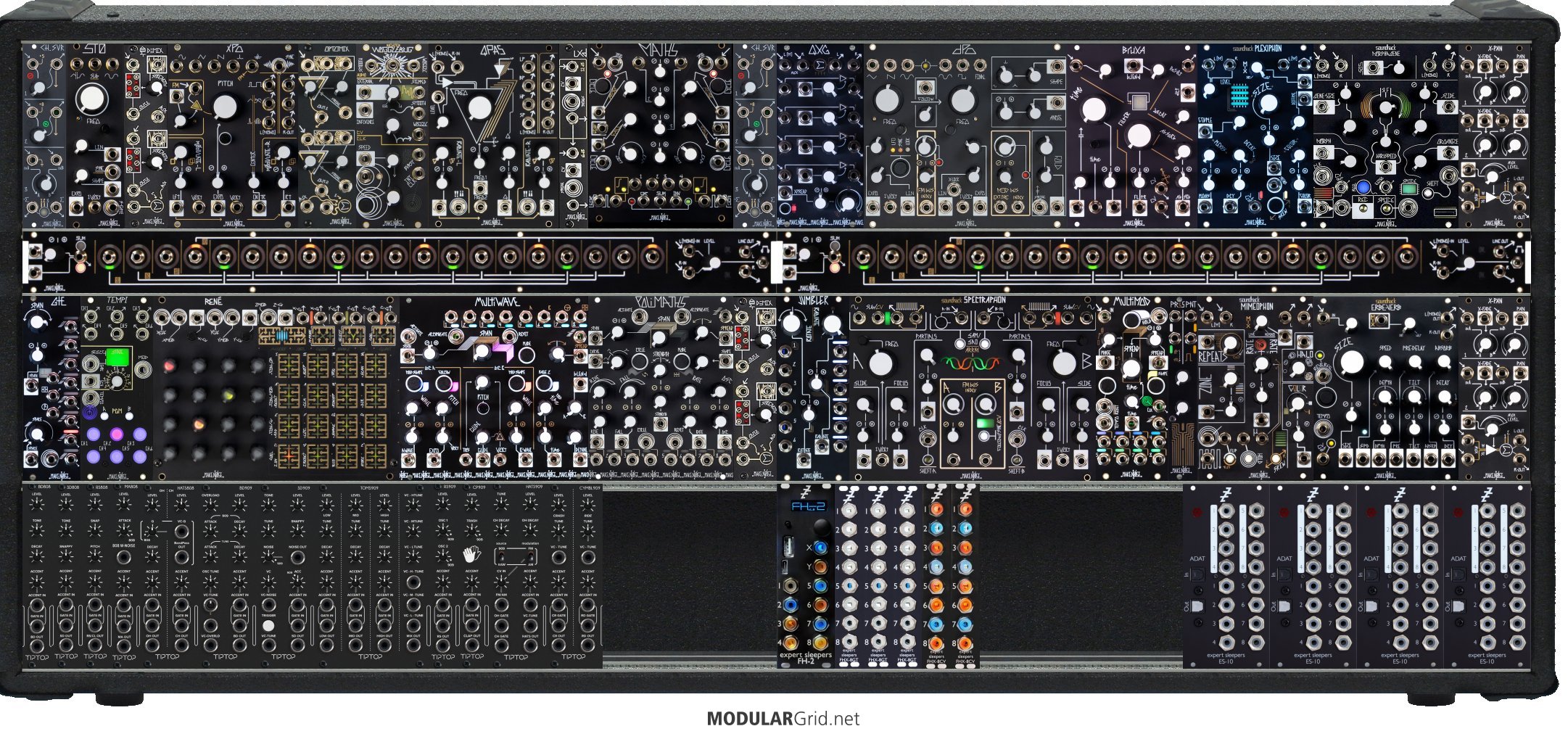Click the "TOMS909" module label
Screen dimensions: 1568x734
pyautogui.click(x=369, y=487)
